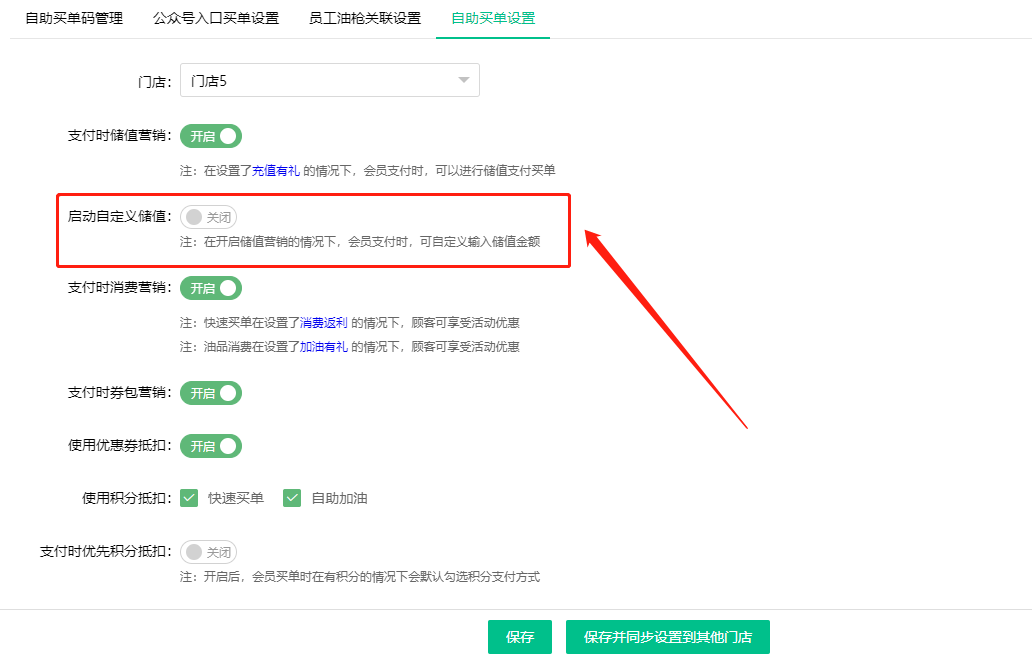The width and height of the screenshot is (1032, 664).
Task: Click inside the 门店5 selector field
Action: click(300, 80)
